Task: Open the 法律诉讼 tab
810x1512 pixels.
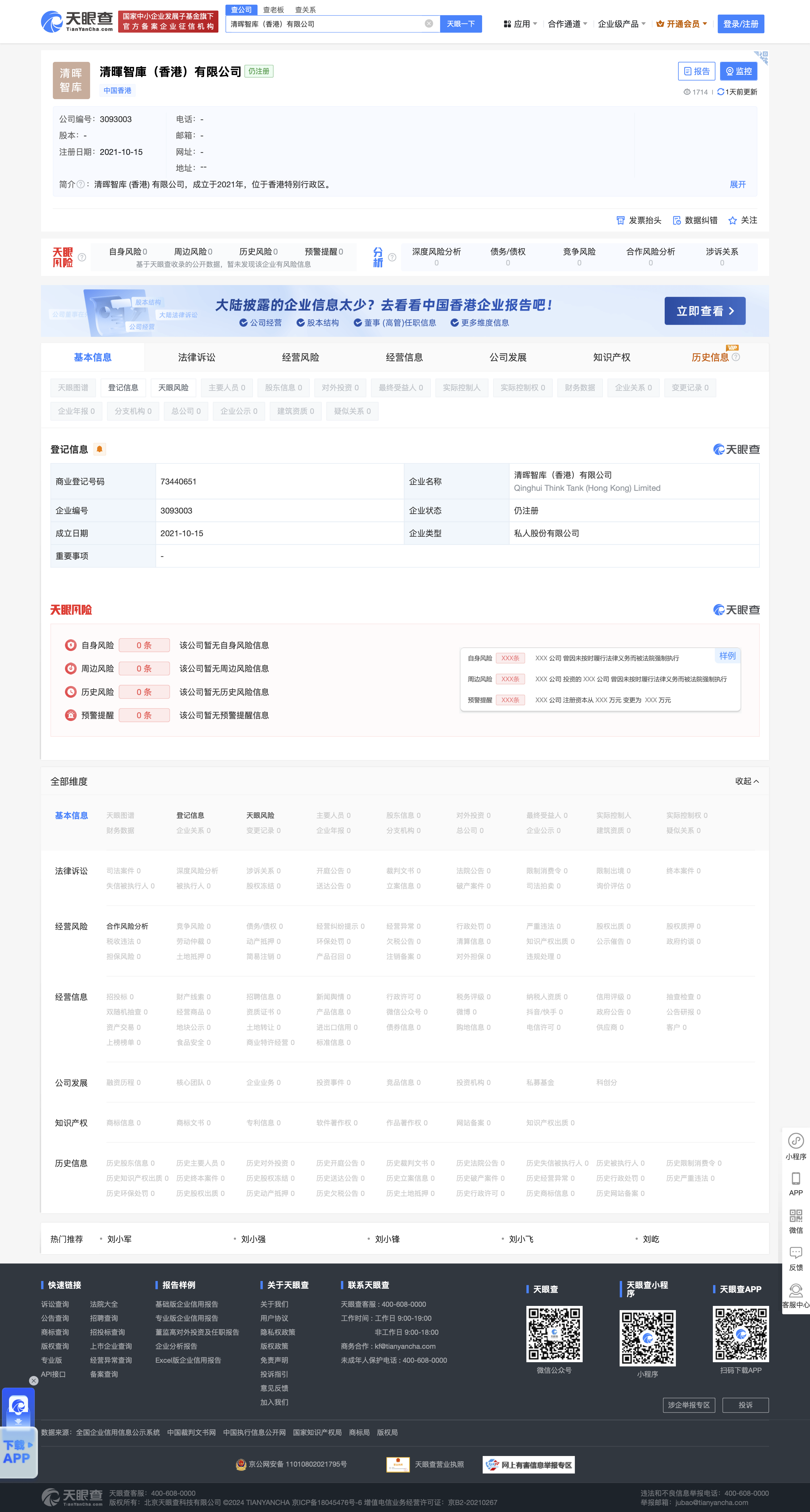Action: click(197, 357)
